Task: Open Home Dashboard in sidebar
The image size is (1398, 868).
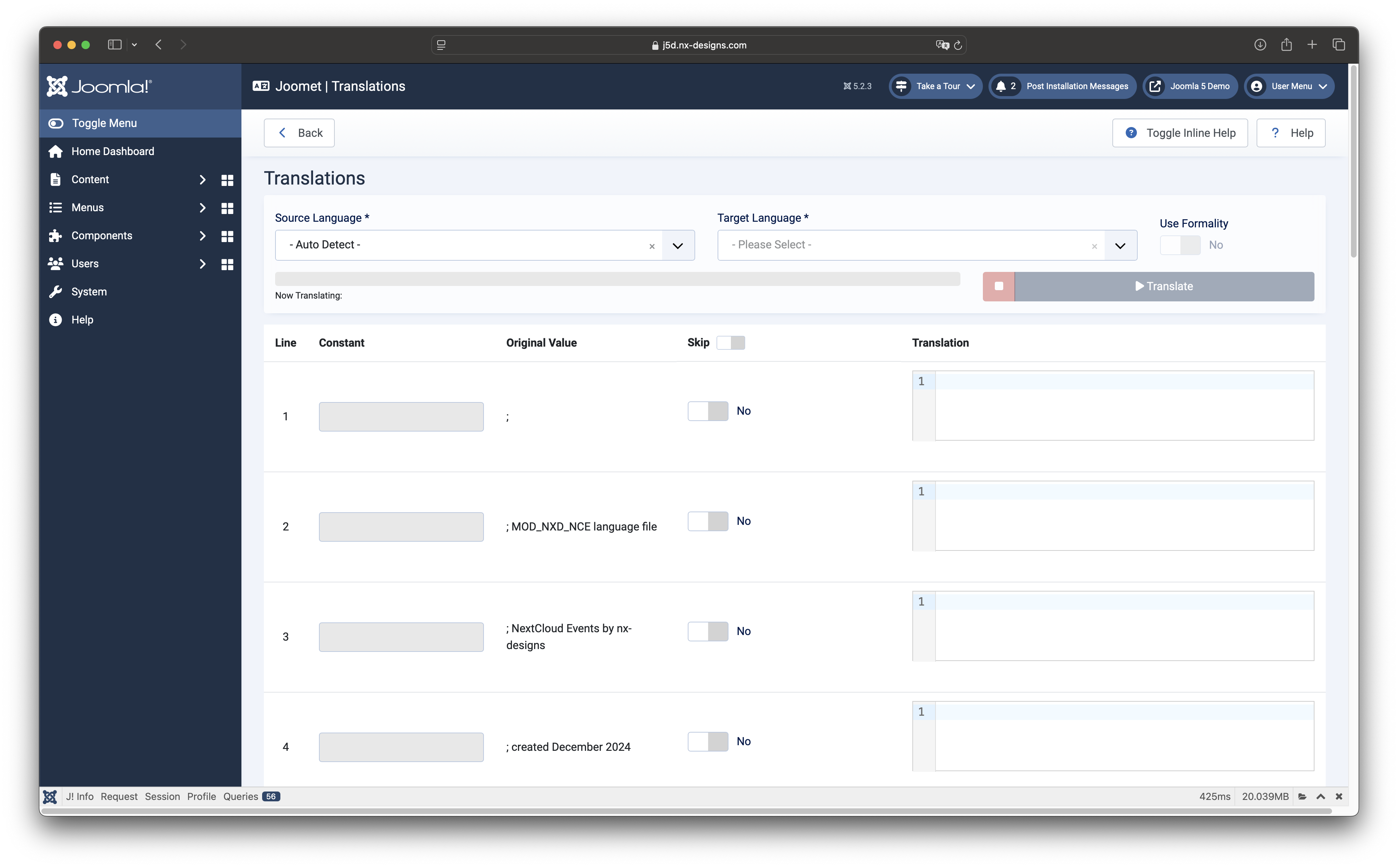Action: 140,152
